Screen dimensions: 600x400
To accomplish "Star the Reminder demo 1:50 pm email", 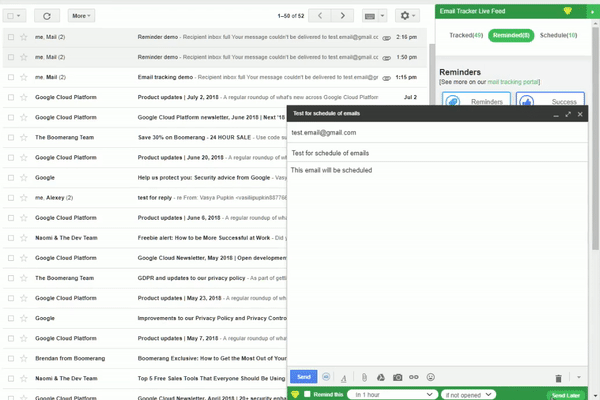I will [x=24, y=57].
